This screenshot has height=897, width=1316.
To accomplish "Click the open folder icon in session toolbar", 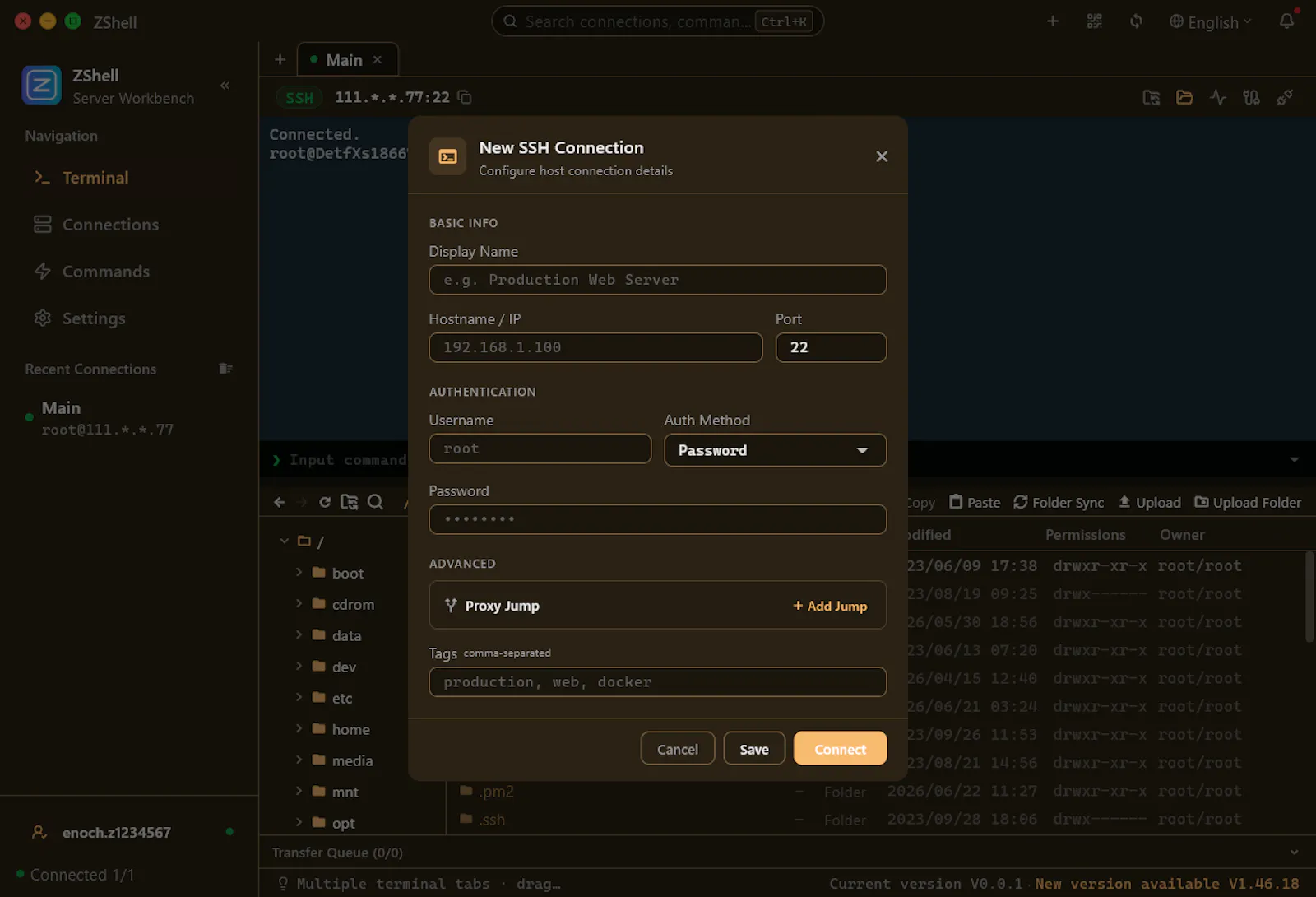I will tap(1184, 98).
